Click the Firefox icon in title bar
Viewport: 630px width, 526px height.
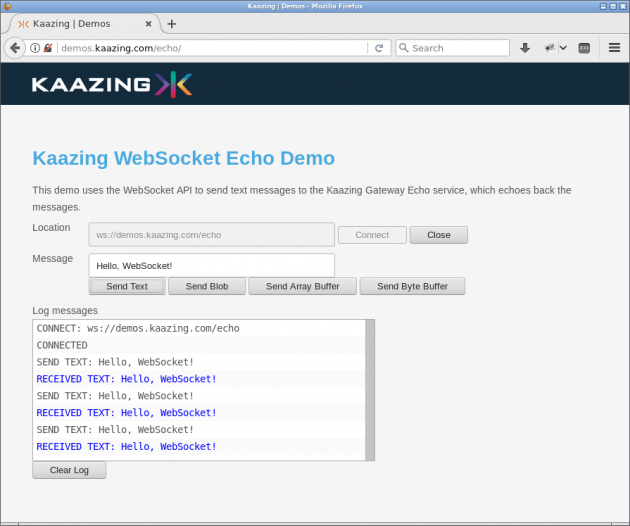(x=7, y=6)
